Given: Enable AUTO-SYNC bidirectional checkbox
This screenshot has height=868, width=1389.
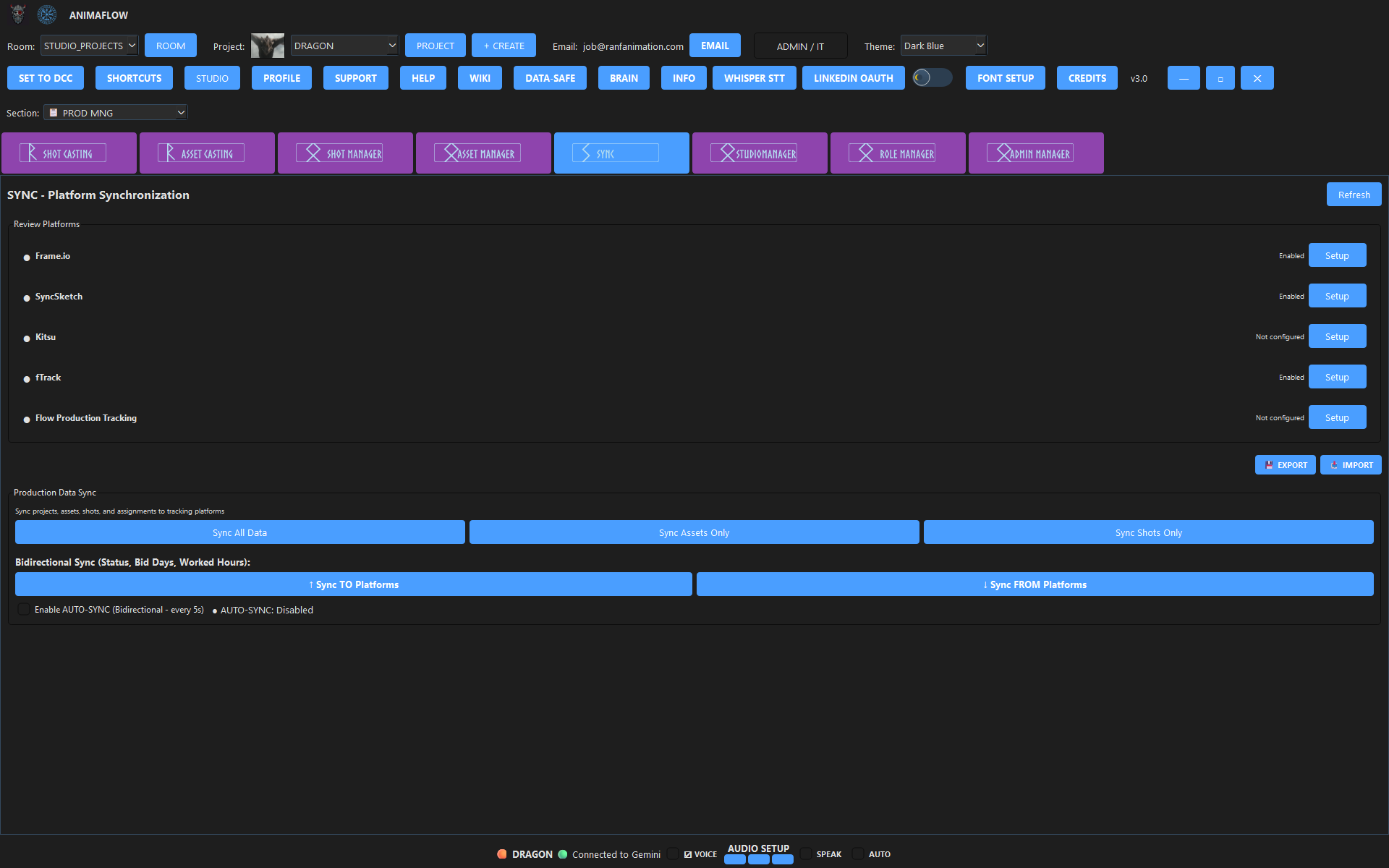Looking at the screenshot, I should [x=24, y=609].
